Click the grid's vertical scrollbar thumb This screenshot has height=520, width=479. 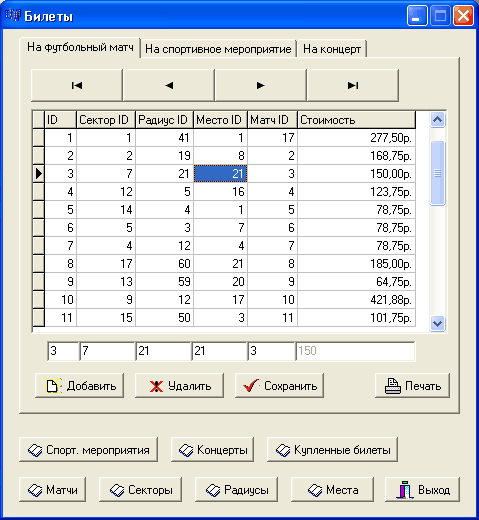click(437, 173)
